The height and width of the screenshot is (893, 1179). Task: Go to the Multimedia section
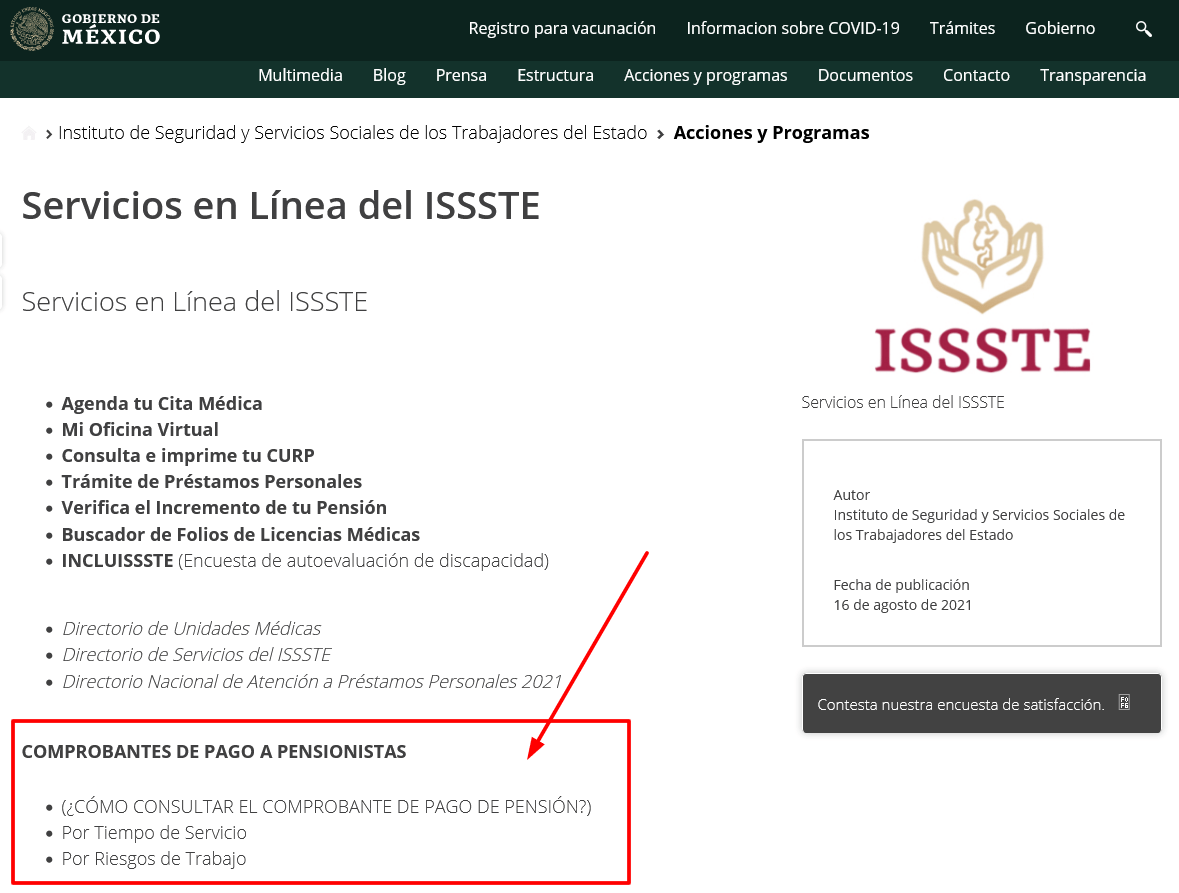click(300, 75)
